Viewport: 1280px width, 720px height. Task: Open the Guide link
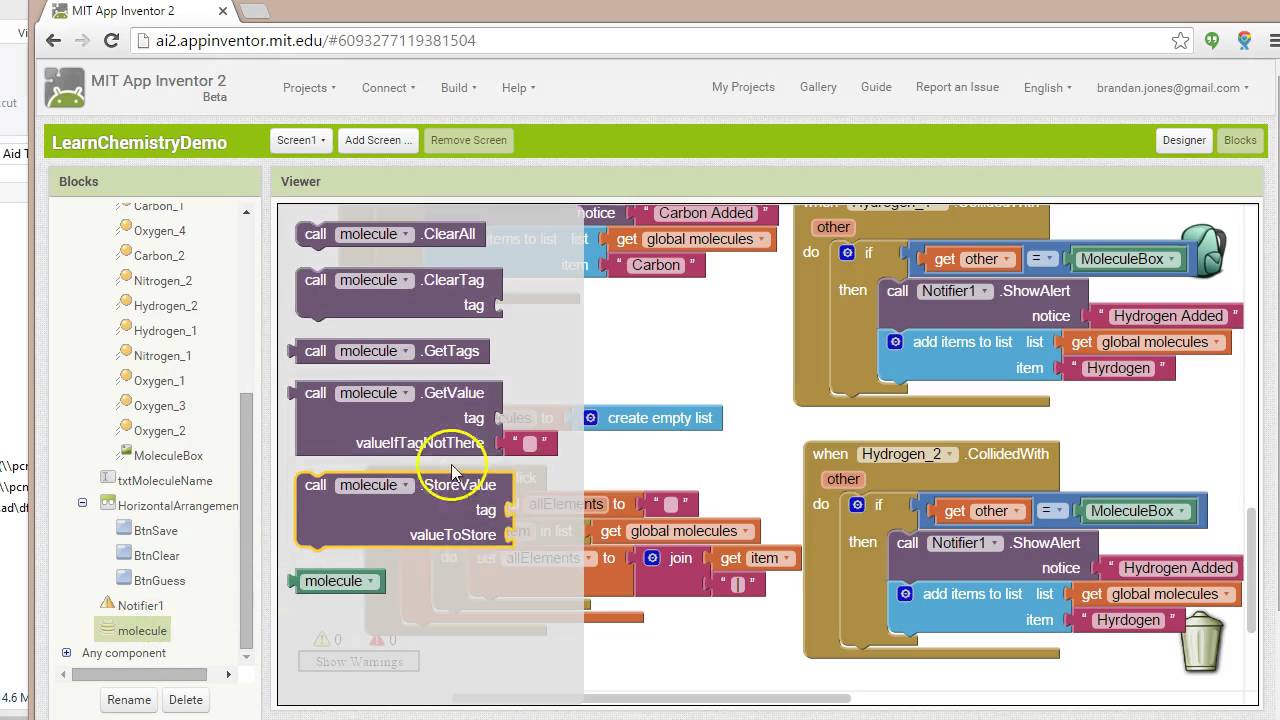pyautogui.click(x=876, y=87)
